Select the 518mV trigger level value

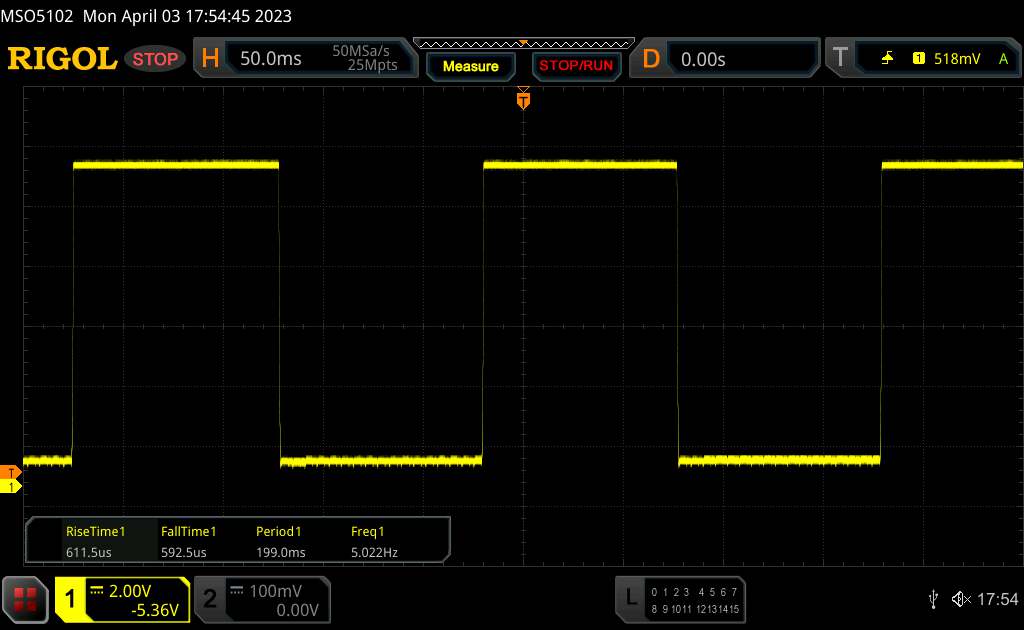957,59
